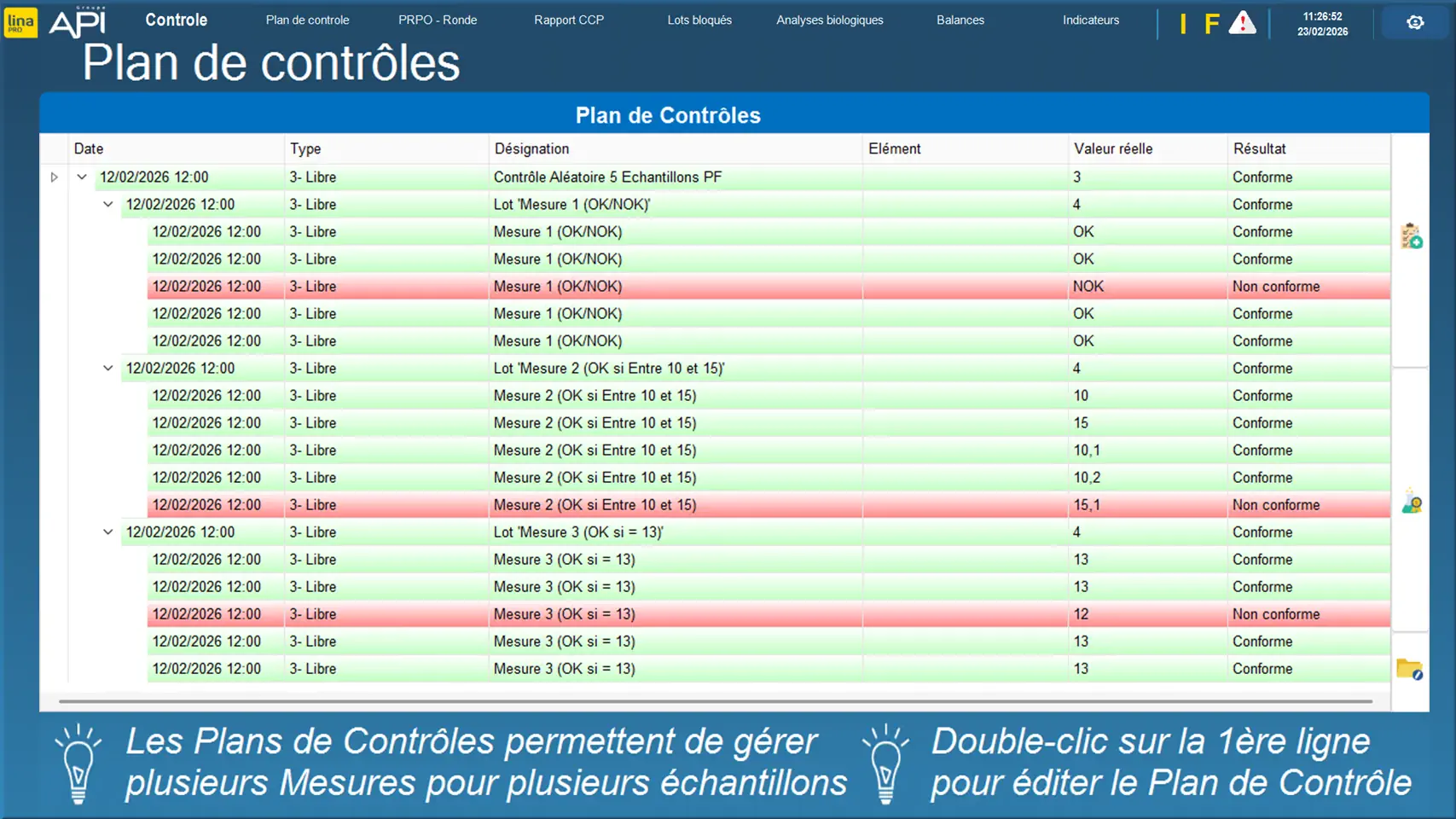Screen dimensions: 1456x819
Task: Open the Lots bloqués menu
Action: tap(699, 20)
